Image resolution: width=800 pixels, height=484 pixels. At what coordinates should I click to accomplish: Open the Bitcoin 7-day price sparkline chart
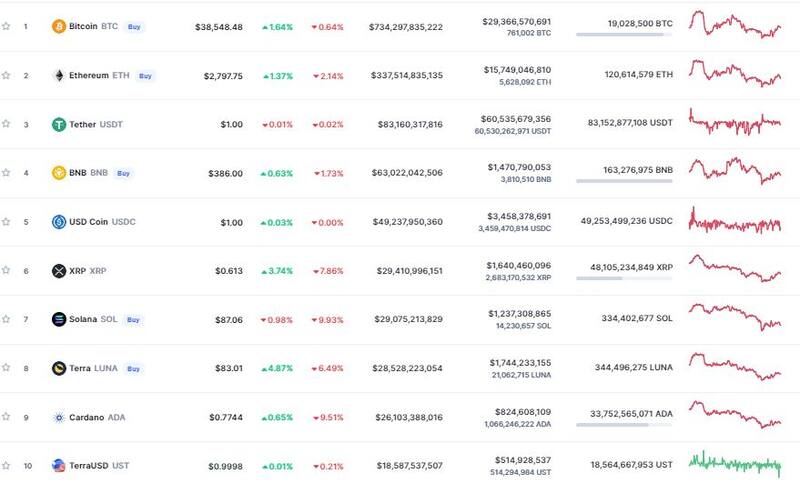click(735, 25)
